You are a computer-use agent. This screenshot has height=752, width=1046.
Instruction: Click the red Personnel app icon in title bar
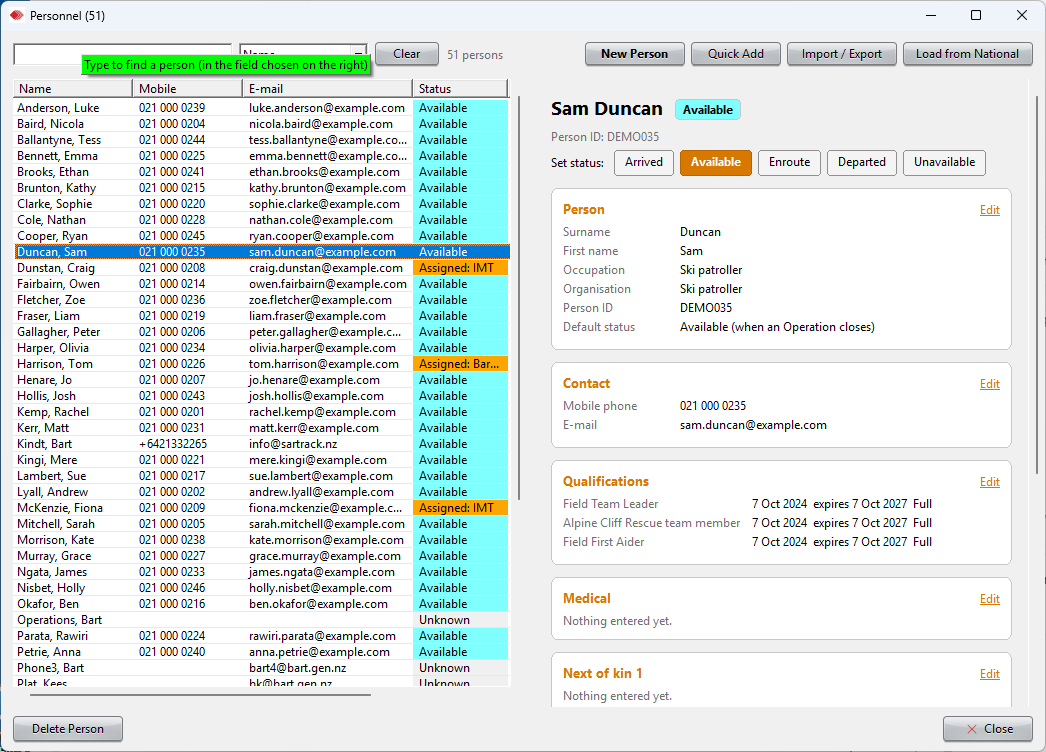pos(17,15)
